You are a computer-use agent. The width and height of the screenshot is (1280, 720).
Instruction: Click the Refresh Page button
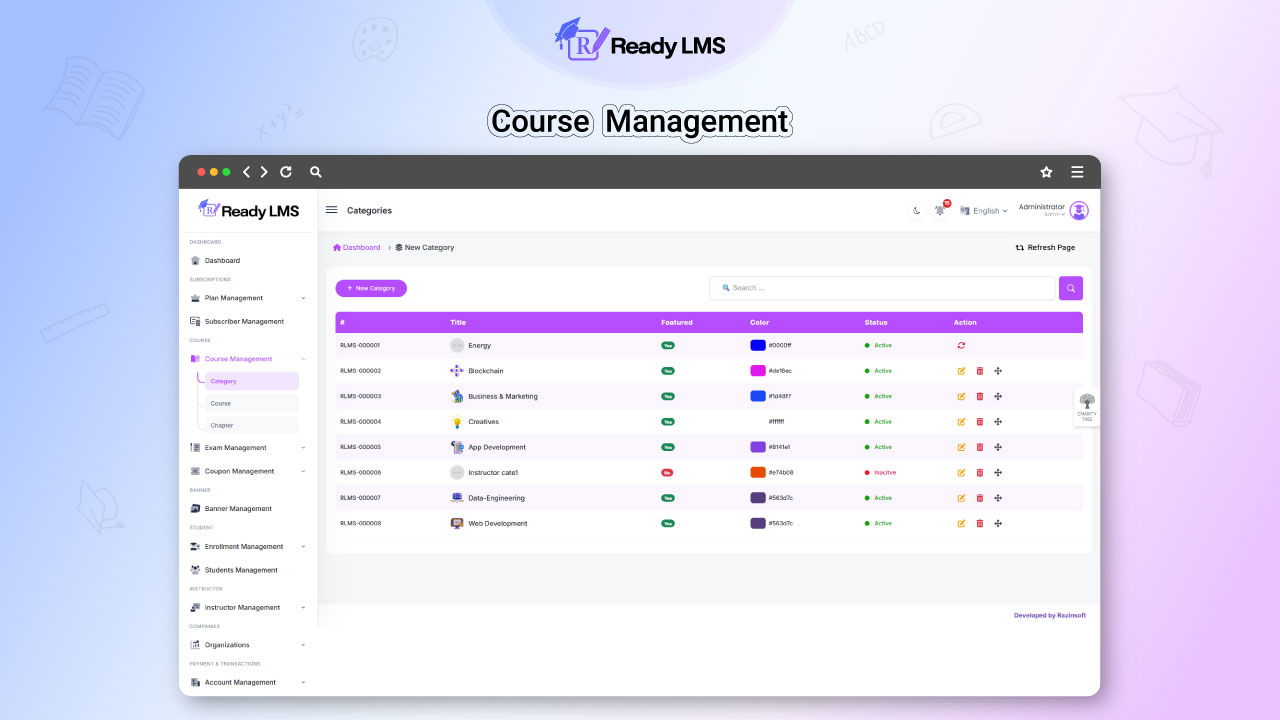tap(1045, 248)
